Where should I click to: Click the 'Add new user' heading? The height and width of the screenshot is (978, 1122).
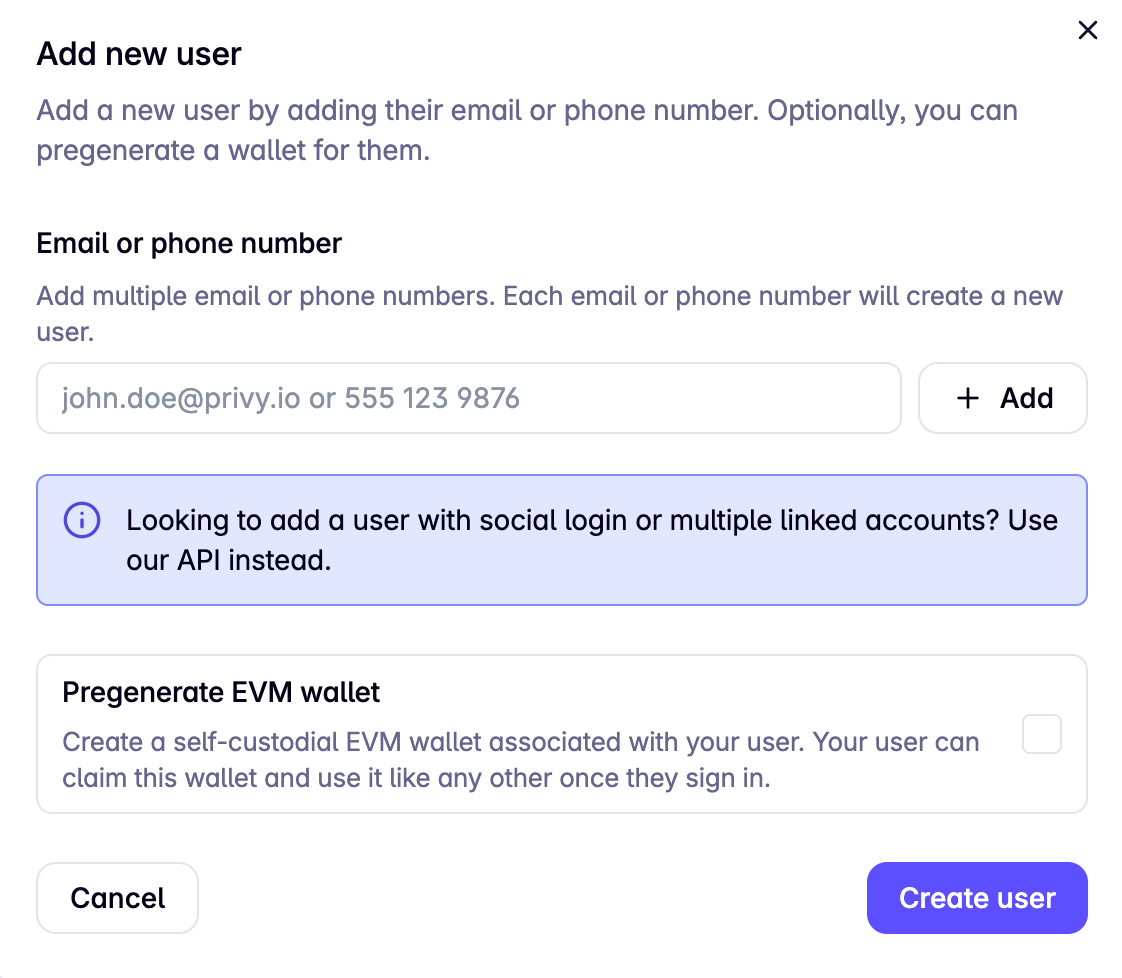pyautogui.click(x=139, y=54)
